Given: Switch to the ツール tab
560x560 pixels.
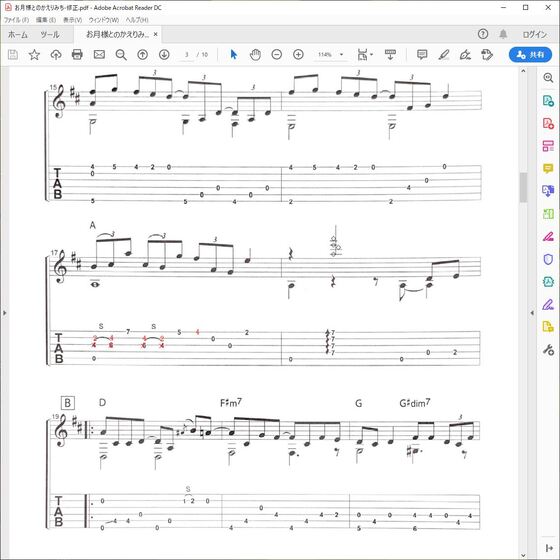Looking at the screenshot, I should (x=50, y=35).
